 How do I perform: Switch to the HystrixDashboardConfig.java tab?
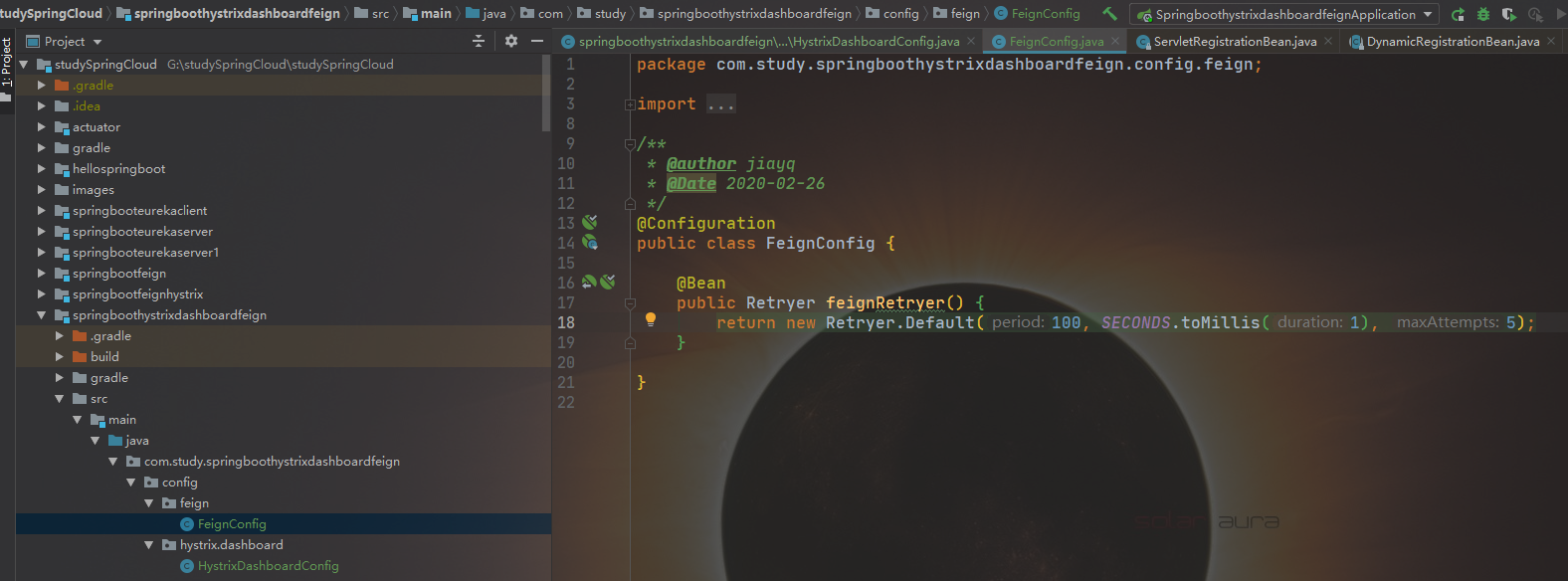pyautogui.click(x=768, y=42)
